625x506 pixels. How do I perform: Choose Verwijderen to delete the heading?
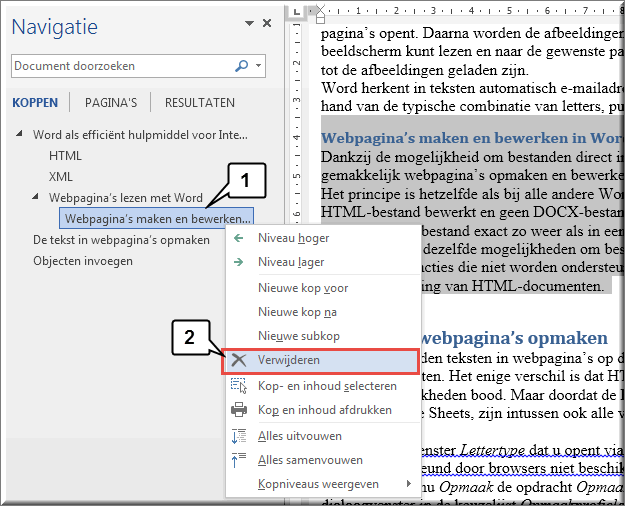pos(321,360)
